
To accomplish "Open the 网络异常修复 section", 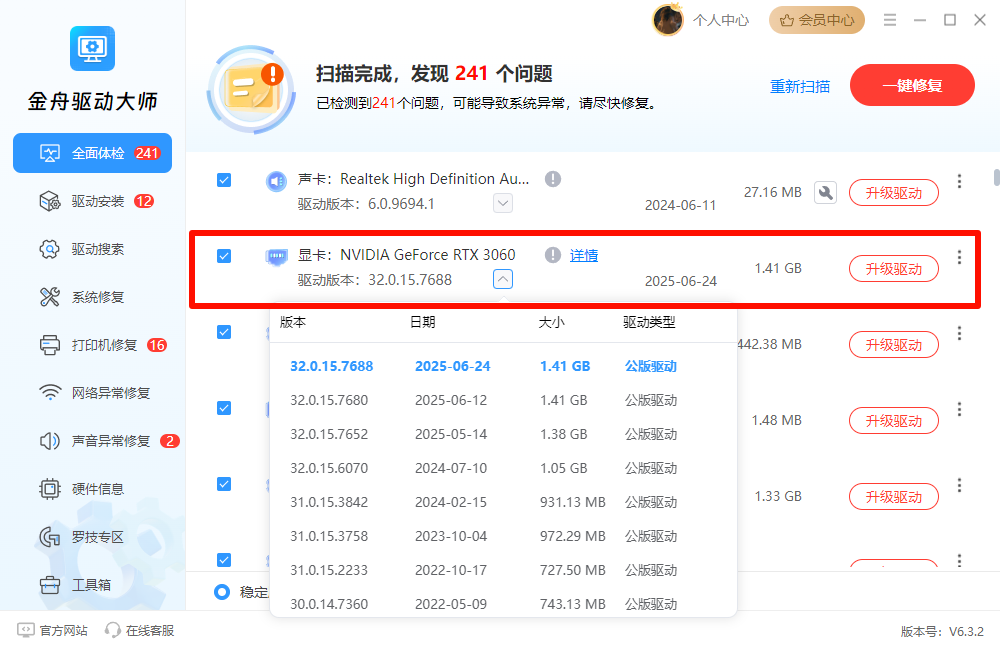I will 92,393.
